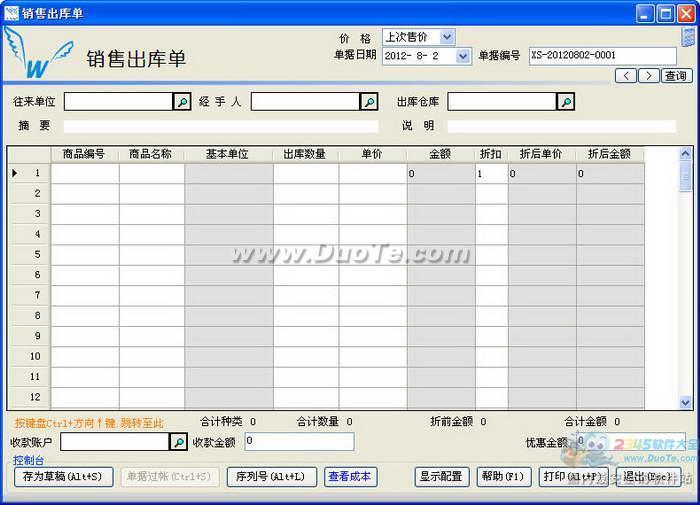This screenshot has height=505, width=700.
Task: Click search icon beside 收款账户 field
Action: pyautogui.click(x=178, y=442)
